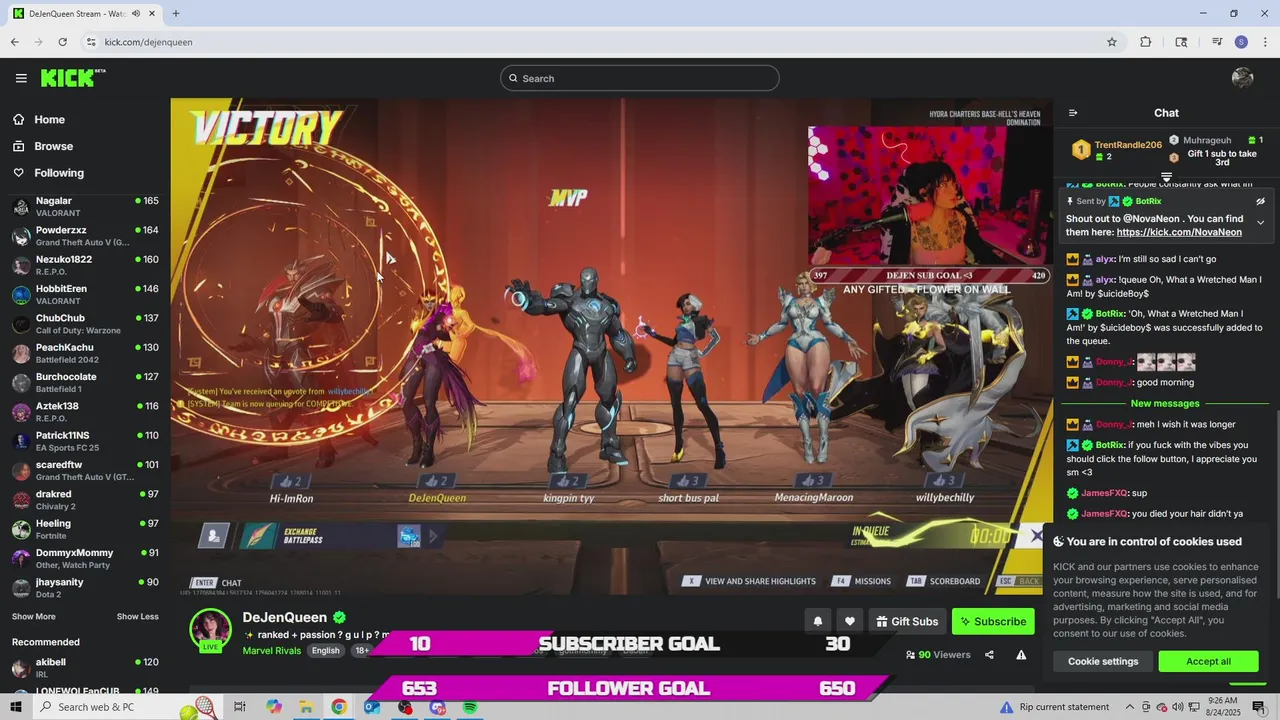This screenshot has width=1280, height=720.
Task: Open Nezuko1822's R.E.P.O. stream
Action: point(85,265)
